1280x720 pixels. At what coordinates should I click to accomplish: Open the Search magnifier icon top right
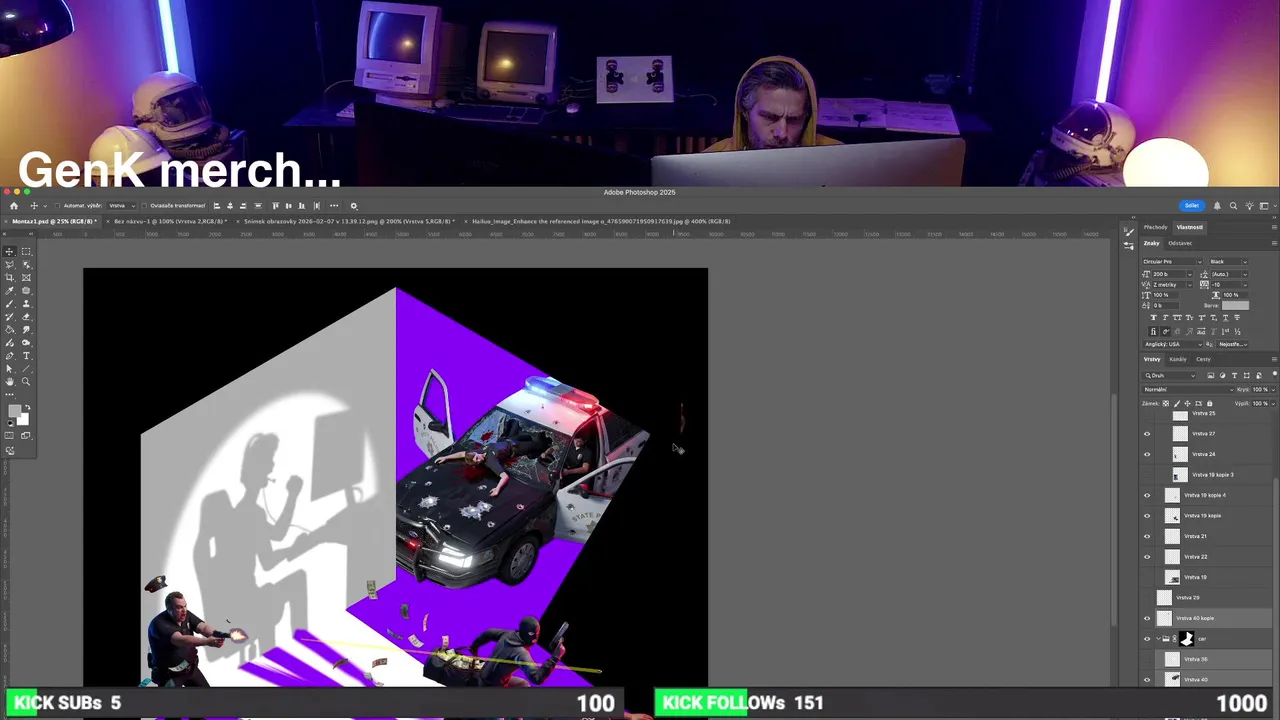pos(1233,206)
